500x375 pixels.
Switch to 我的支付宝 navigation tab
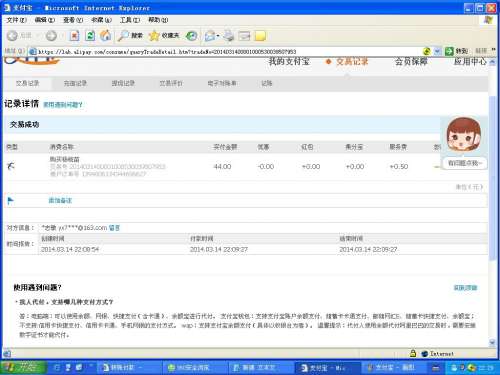click(289, 61)
